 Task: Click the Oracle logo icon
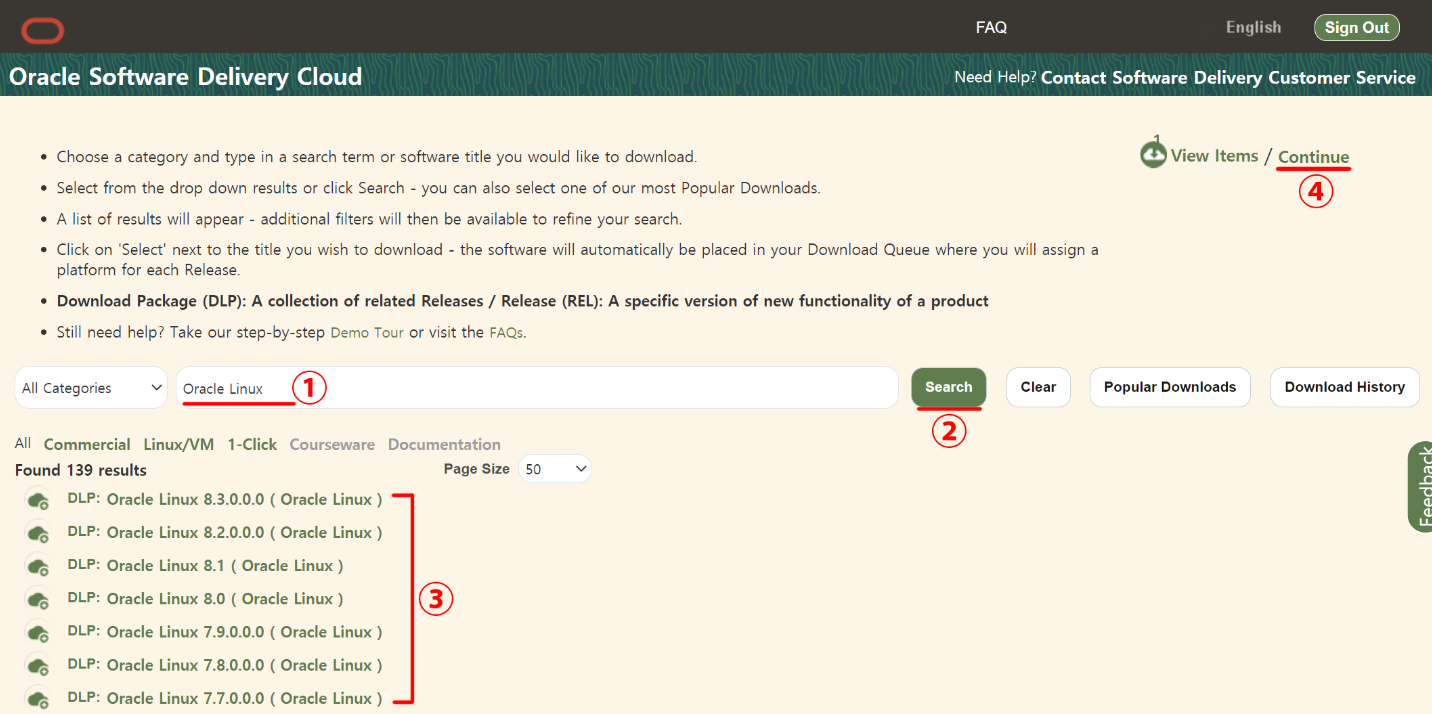coord(43,31)
